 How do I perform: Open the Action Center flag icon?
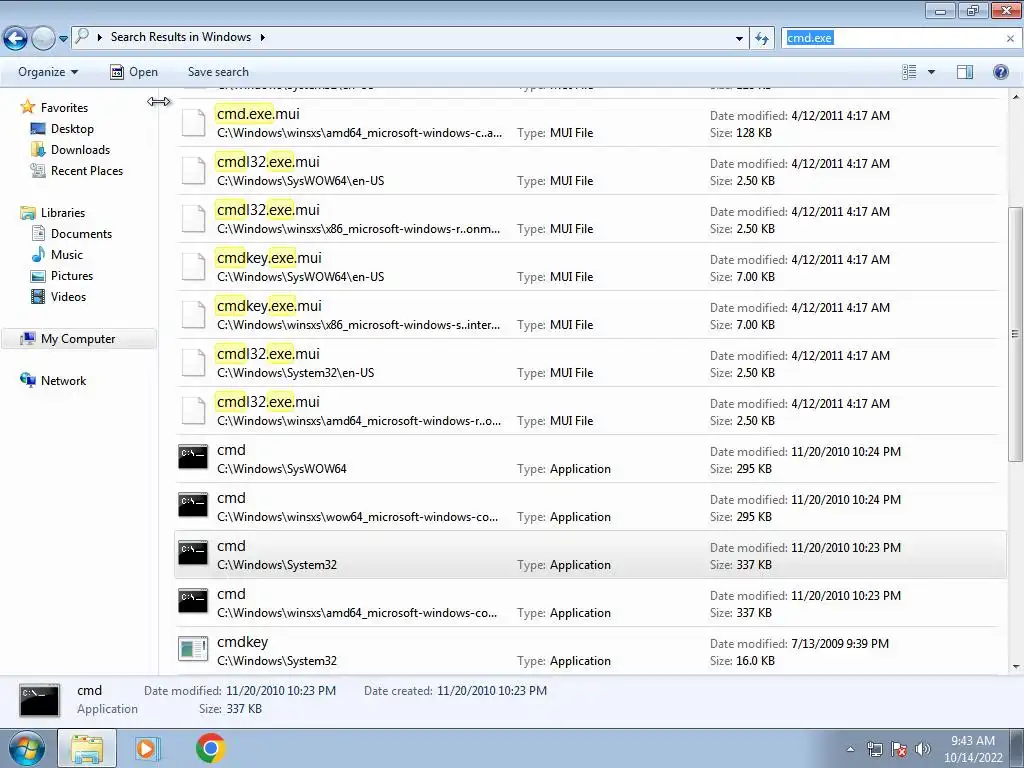[x=899, y=749]
